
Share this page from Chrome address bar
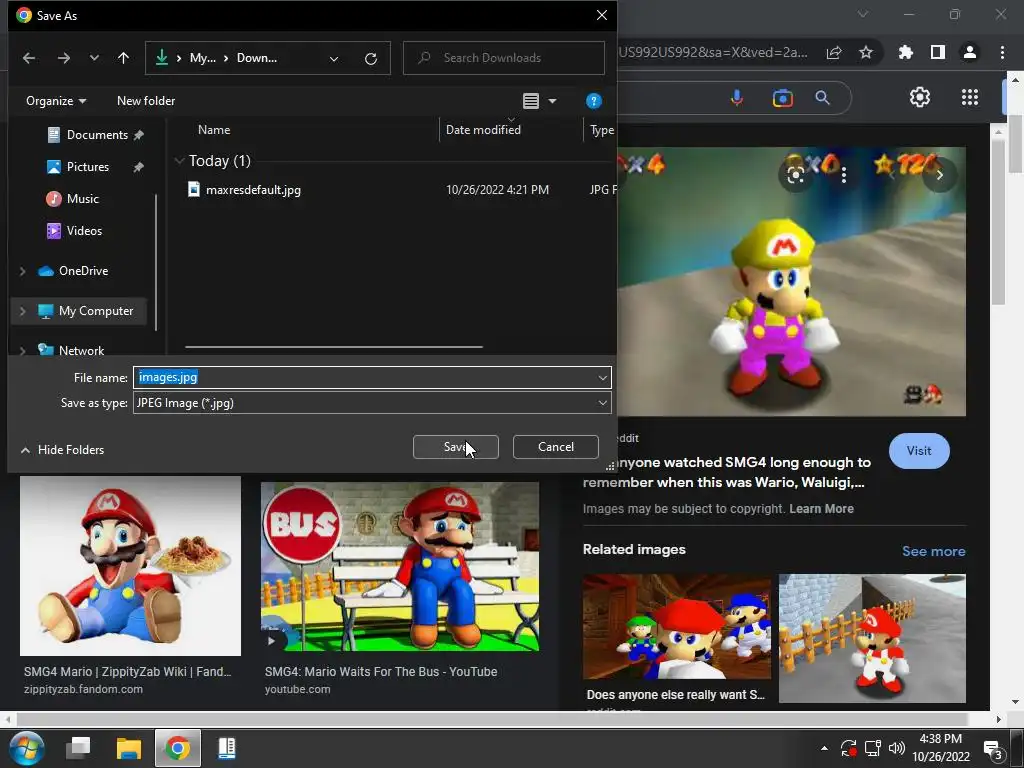click(834, 52)
